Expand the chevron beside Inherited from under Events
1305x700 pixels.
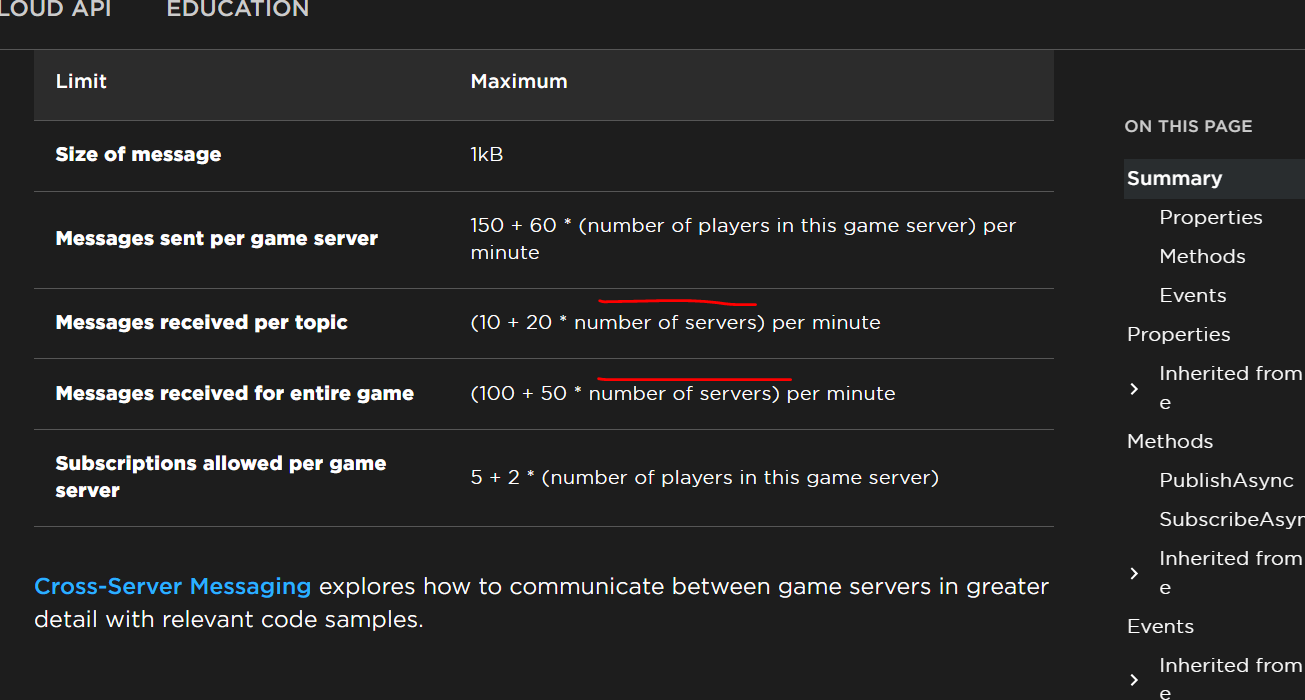pyautogui.click(x=1135, y=679)
